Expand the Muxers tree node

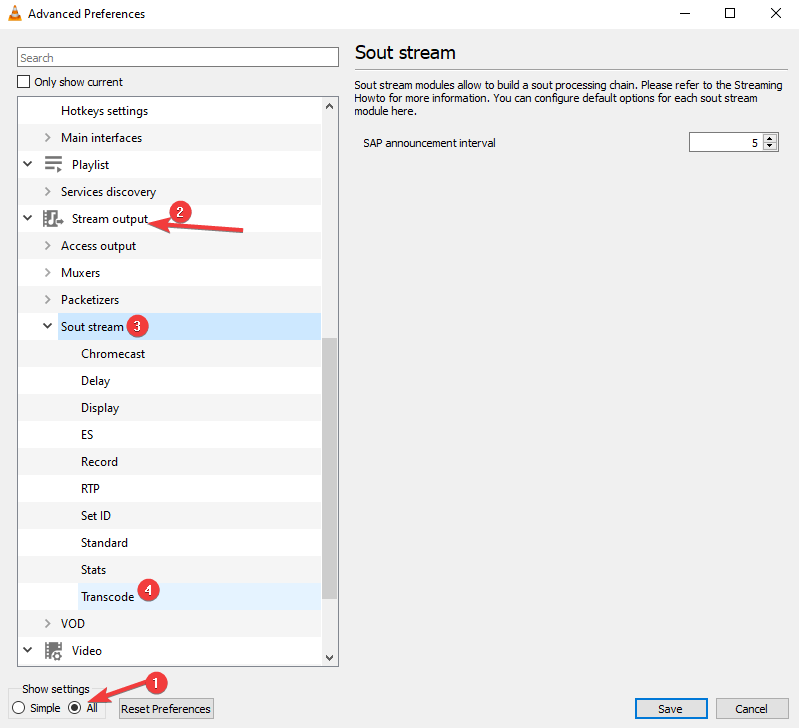[x=47, y=273]
